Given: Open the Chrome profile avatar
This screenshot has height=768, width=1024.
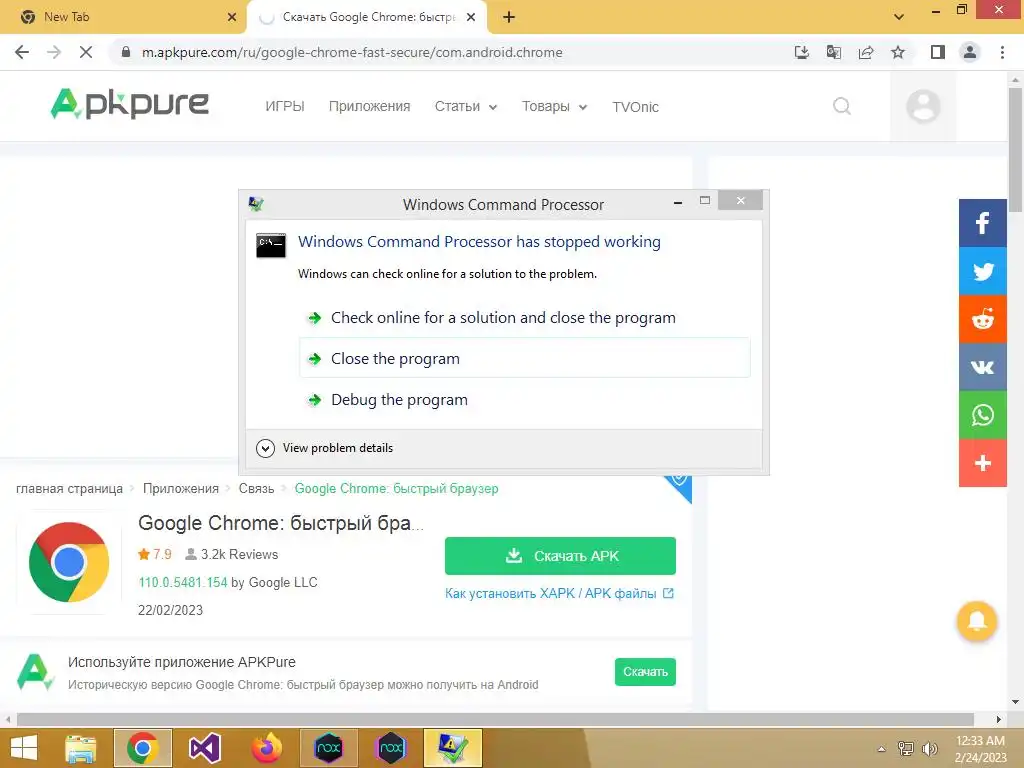Looking at the screenshot, I should coord(970,52).
